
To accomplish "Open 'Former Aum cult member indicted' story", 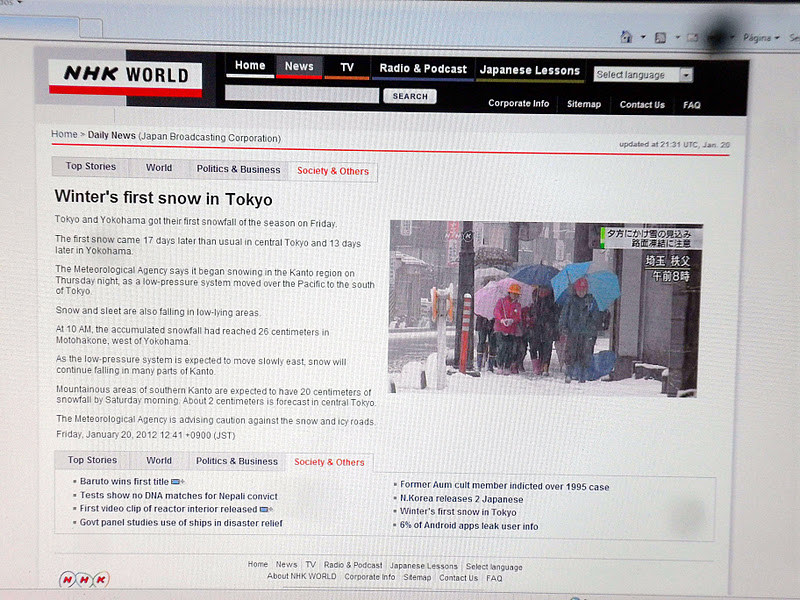I will click(x=505, y=486).
